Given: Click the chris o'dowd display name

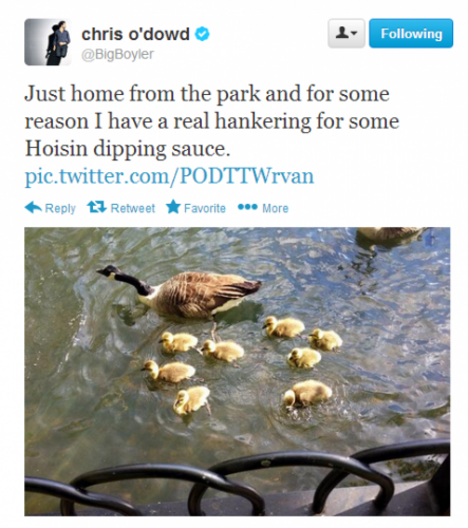Looking at the screenshot, I should coord(135,34).
